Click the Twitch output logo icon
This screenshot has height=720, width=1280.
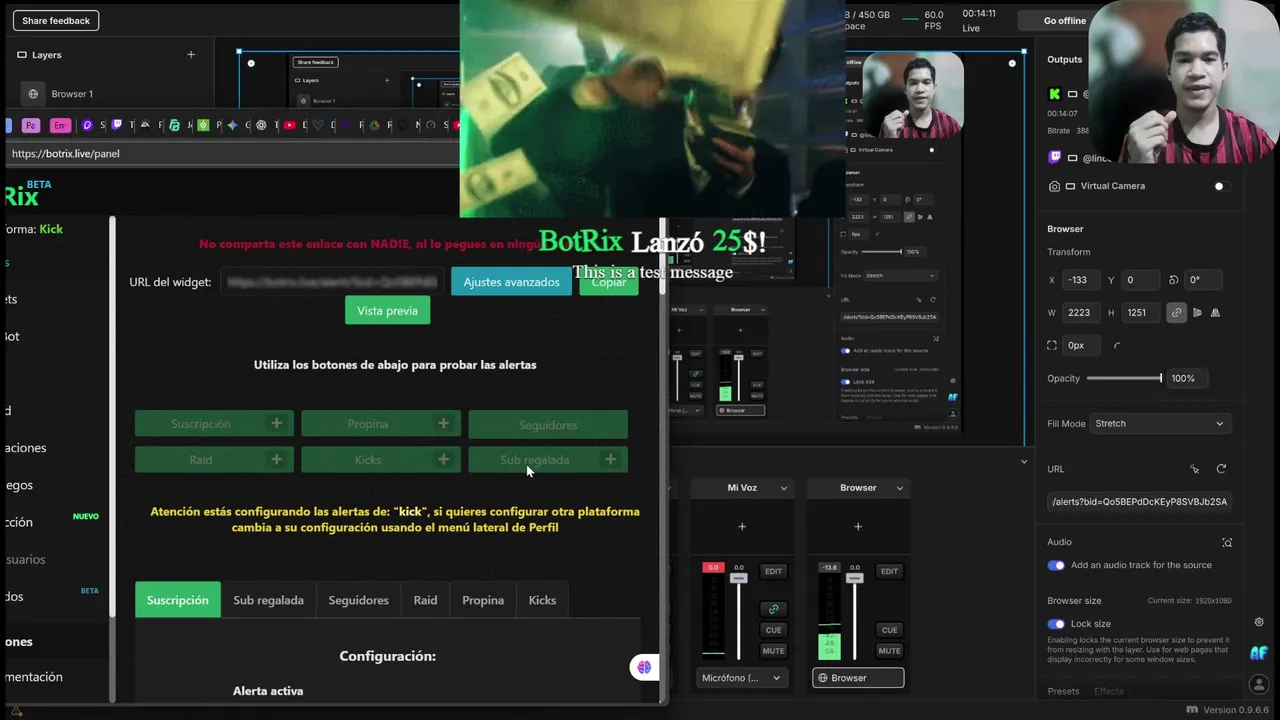click(1054, 158)
